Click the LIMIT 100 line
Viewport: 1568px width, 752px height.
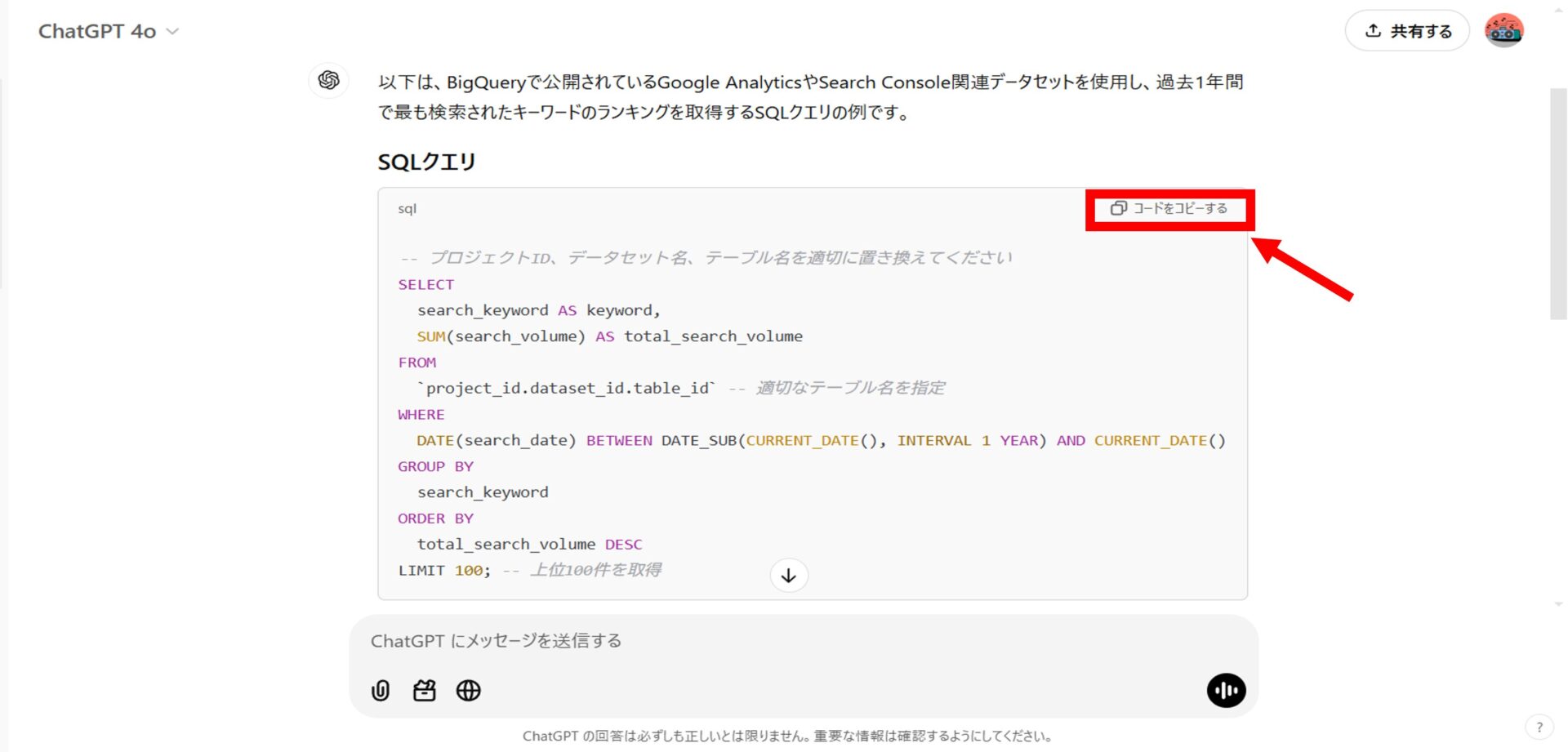point(530,571)
